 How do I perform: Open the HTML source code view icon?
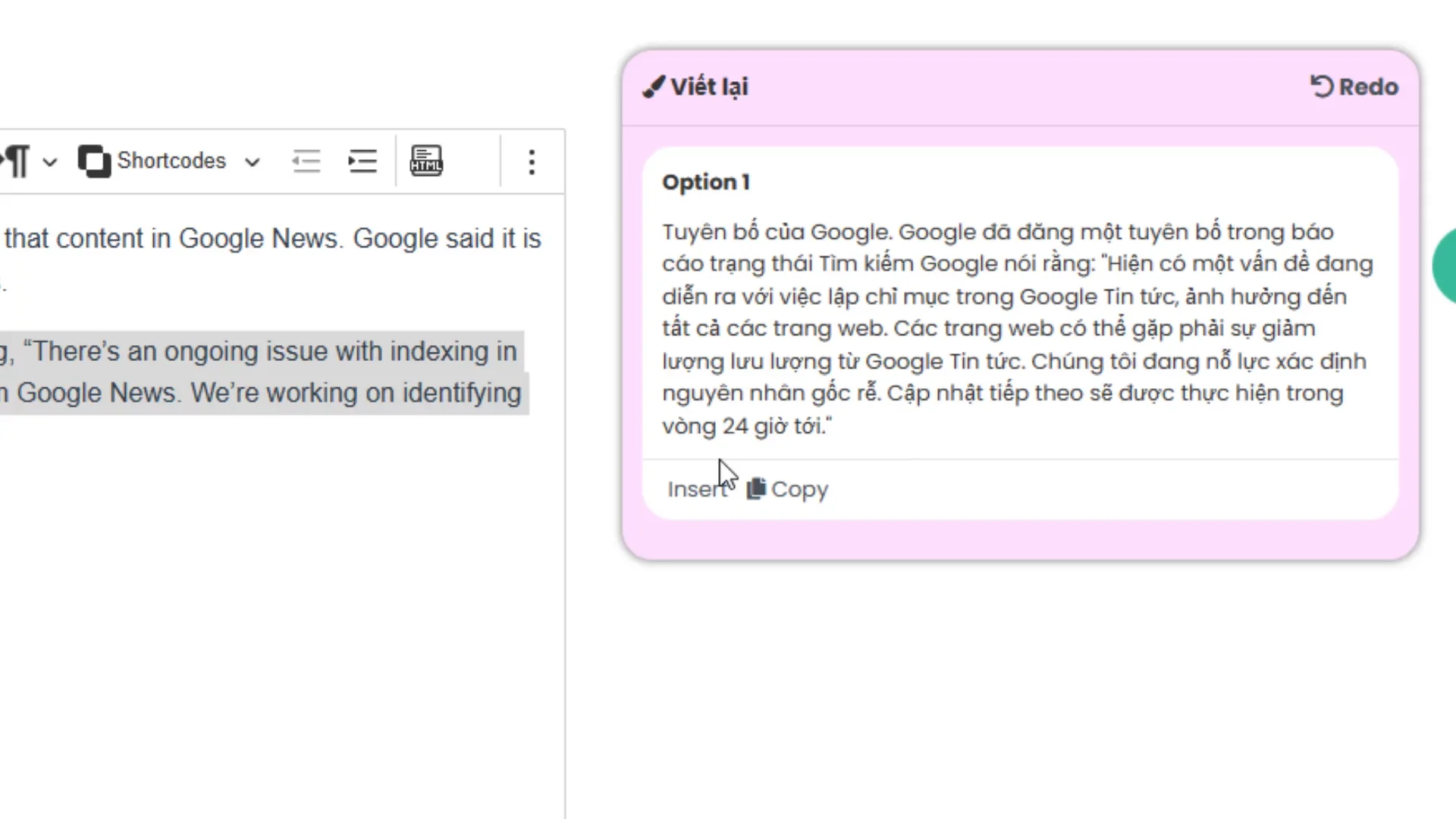coord(426,161)
